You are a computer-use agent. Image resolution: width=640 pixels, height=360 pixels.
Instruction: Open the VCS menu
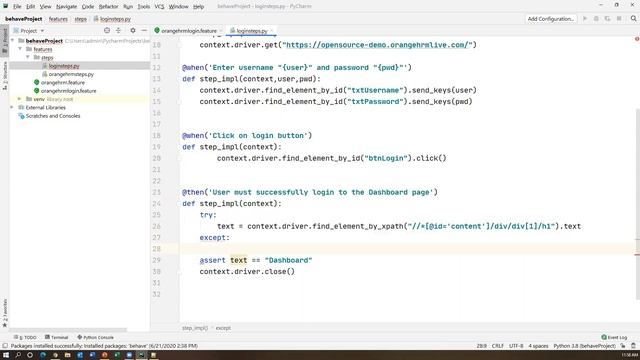[x=159, y=7]
